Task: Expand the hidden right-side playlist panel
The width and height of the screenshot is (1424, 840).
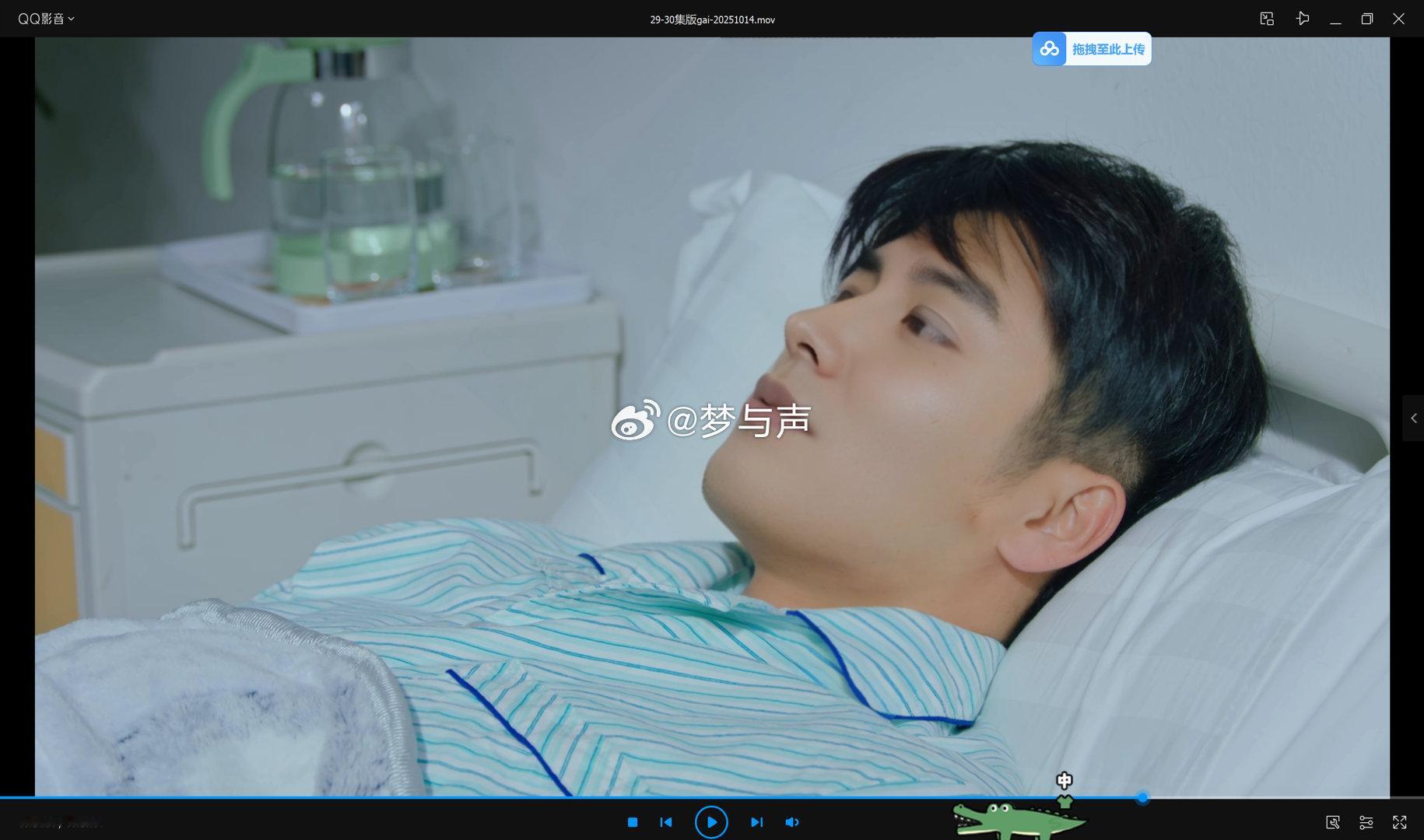Action: (1416, 418)
